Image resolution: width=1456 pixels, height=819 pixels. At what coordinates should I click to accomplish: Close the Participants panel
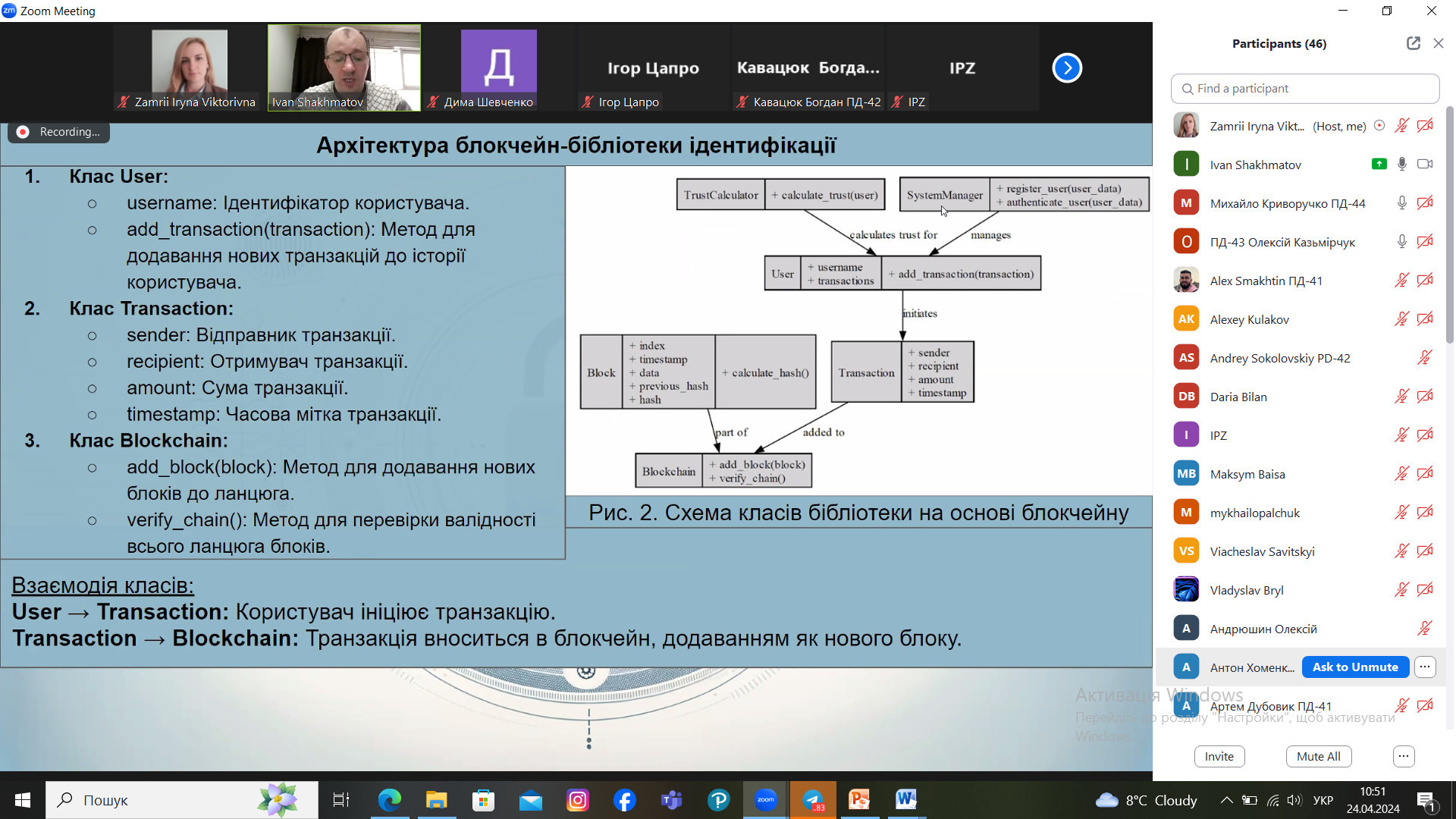pos(1438,43)
